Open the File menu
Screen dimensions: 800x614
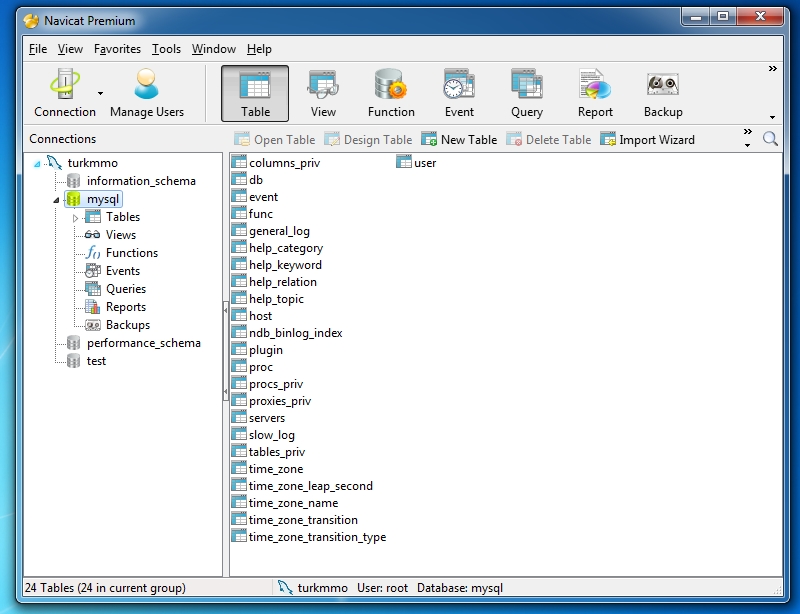click(x=38, y=49)
